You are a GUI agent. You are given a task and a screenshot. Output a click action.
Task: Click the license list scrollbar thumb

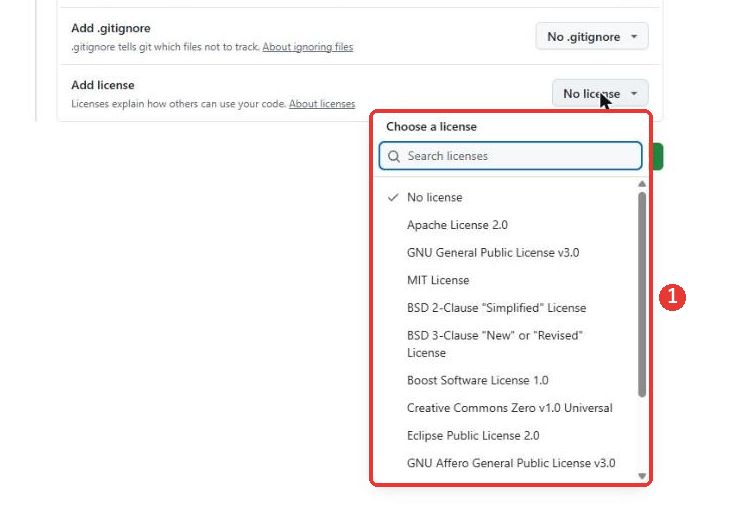pos(642,294)
